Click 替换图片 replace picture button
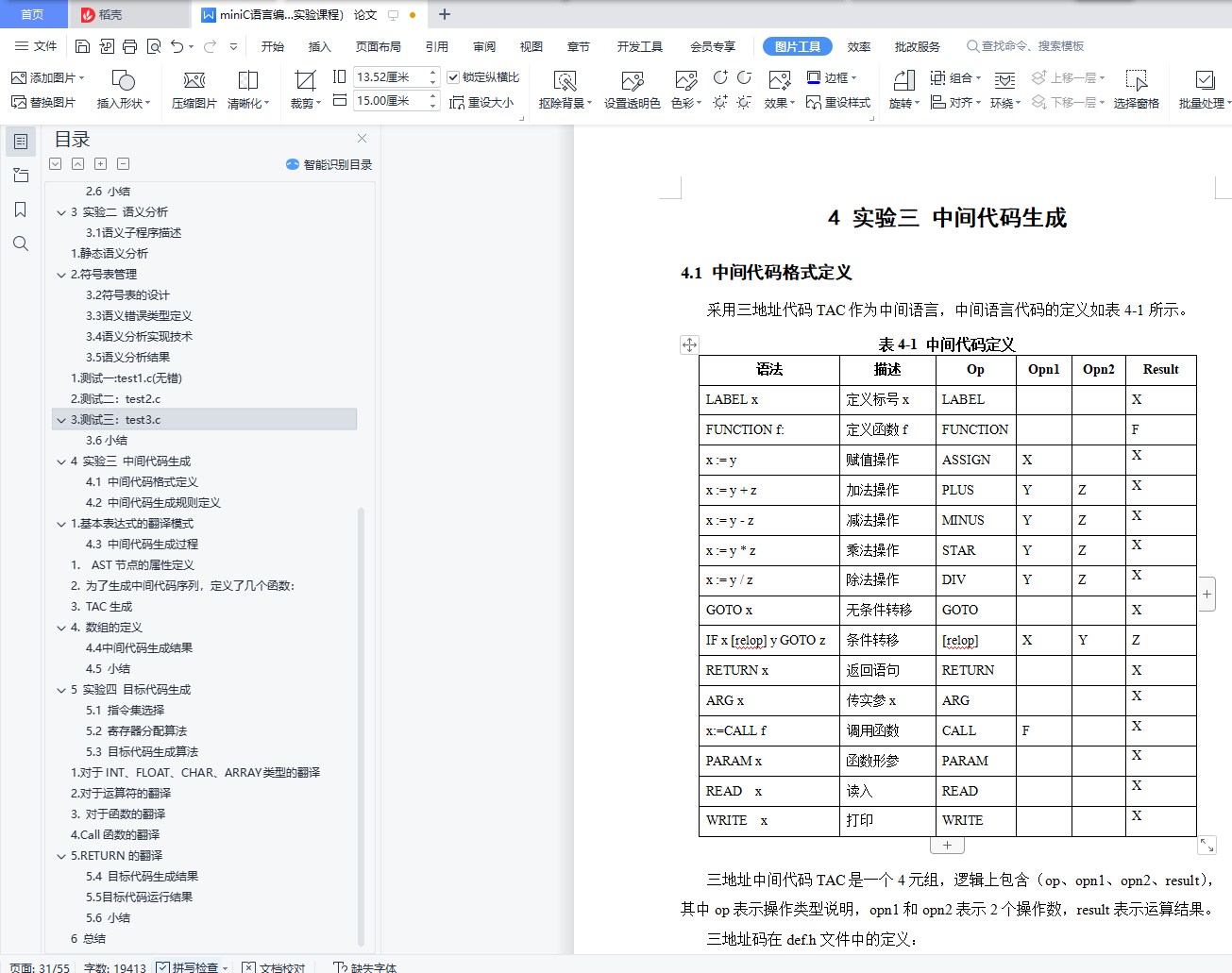 pos(43,102)
